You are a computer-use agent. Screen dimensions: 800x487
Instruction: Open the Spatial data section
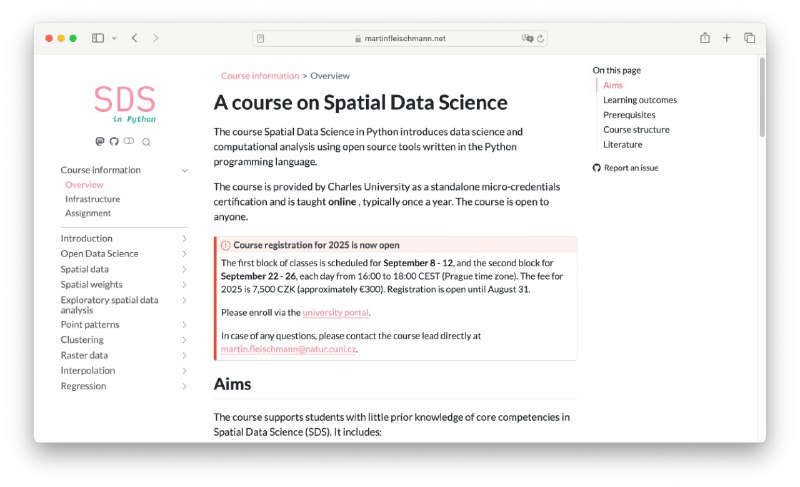[x=84, y=269]
